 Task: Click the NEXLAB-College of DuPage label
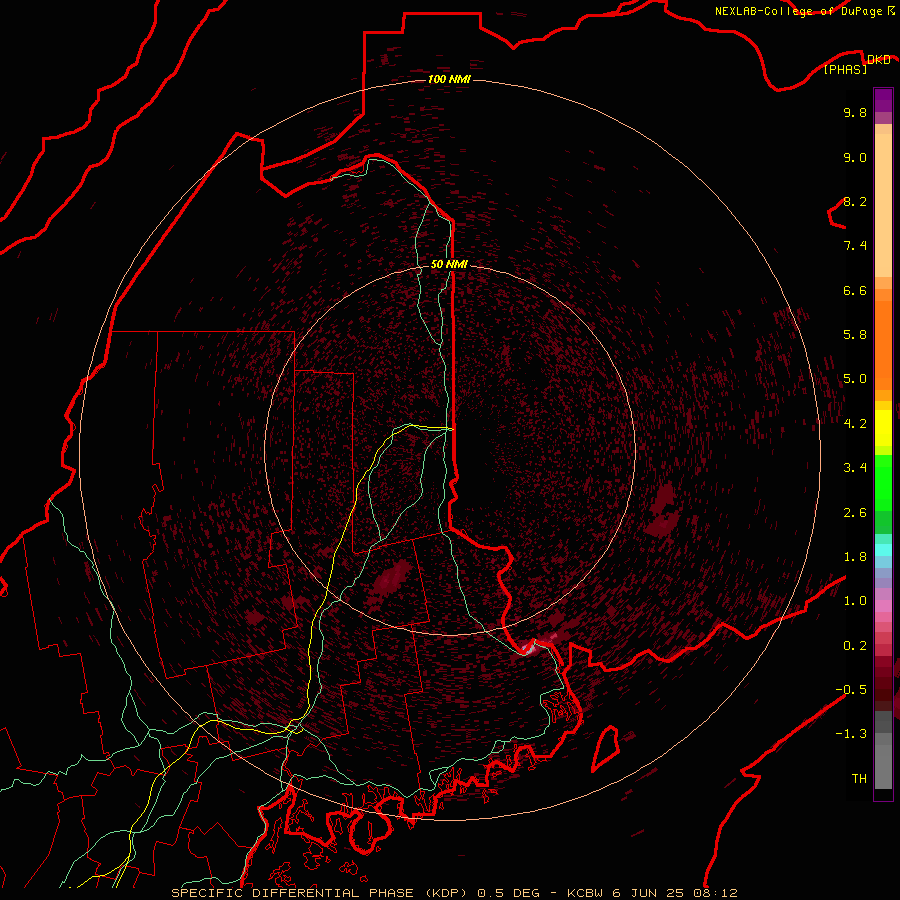pos(798,11)
